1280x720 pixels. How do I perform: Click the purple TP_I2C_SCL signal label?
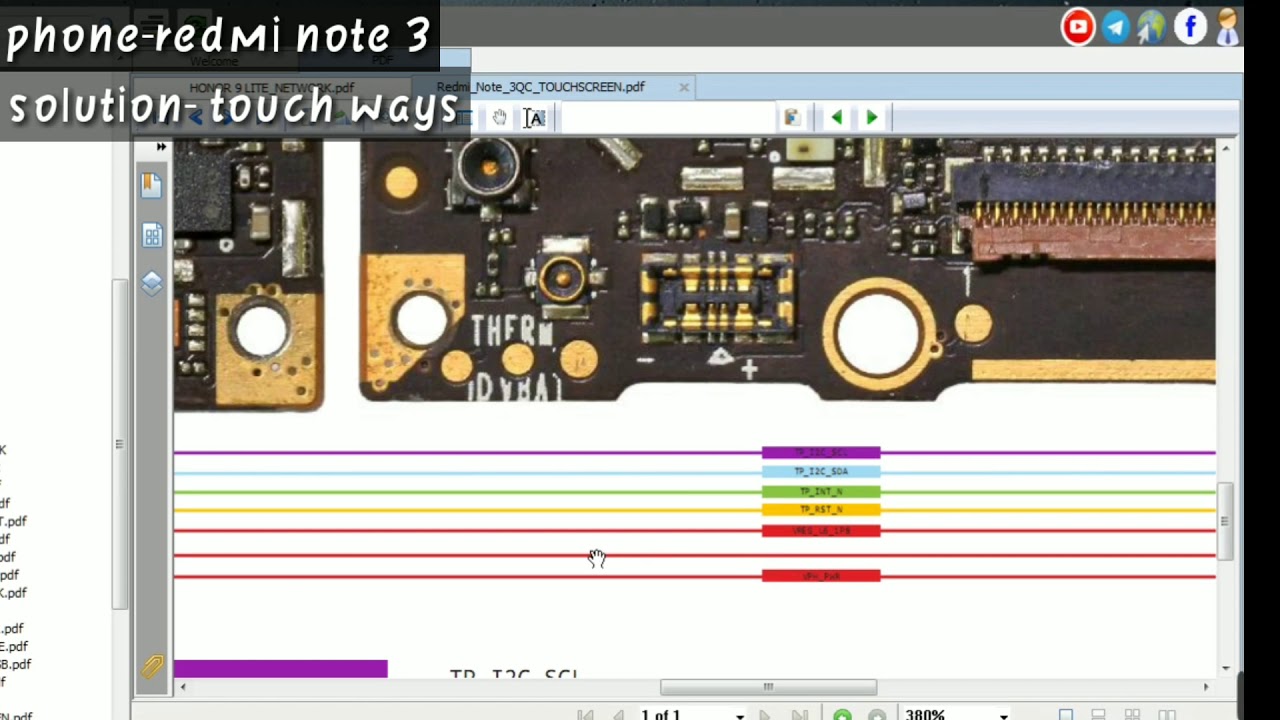pos(821,453)
